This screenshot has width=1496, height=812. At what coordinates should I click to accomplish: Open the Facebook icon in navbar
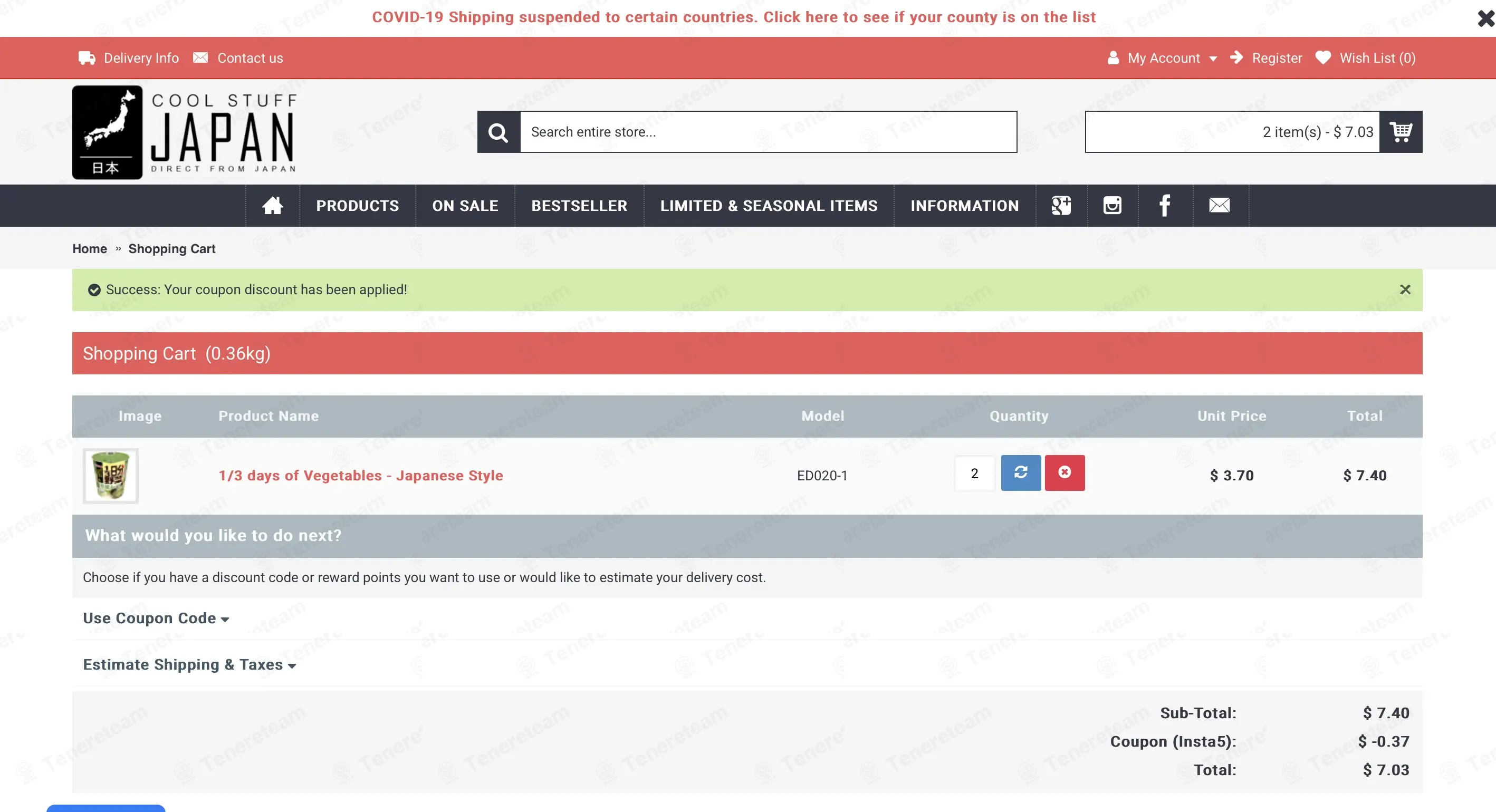(x=1164, y=206)
